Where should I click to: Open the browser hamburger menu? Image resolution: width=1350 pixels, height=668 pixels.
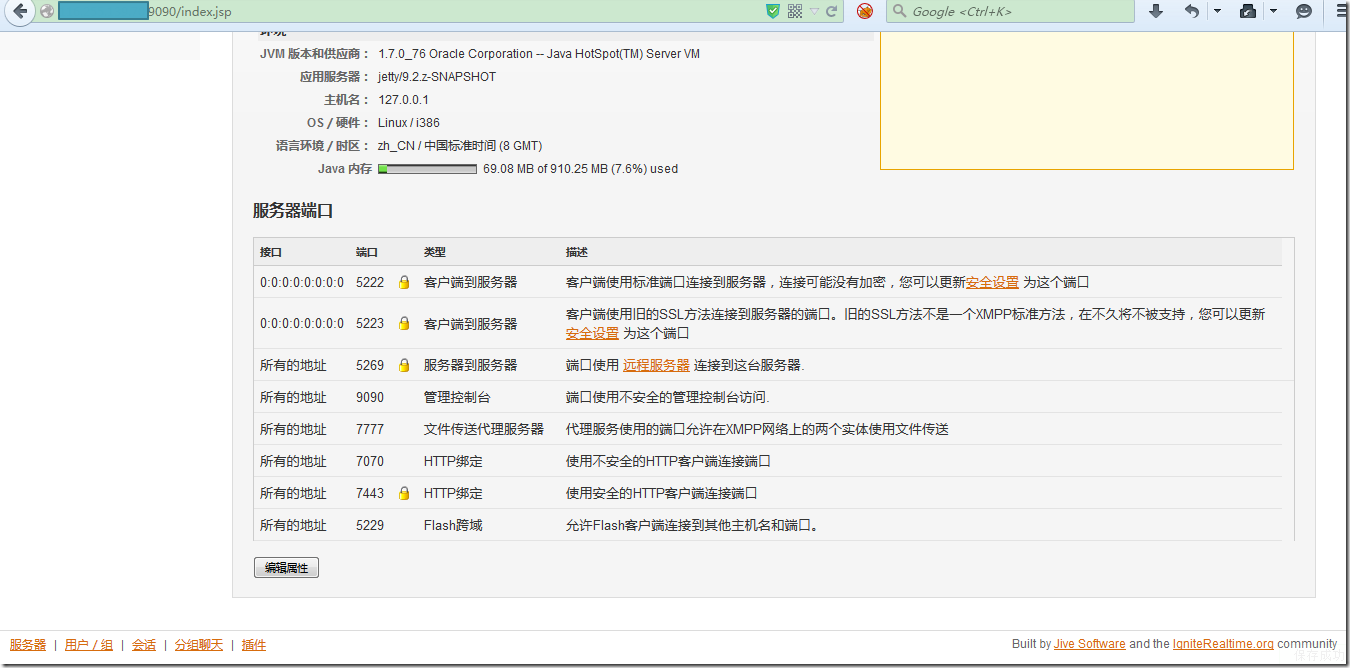pyautogui.click(x=1341, y=11)
